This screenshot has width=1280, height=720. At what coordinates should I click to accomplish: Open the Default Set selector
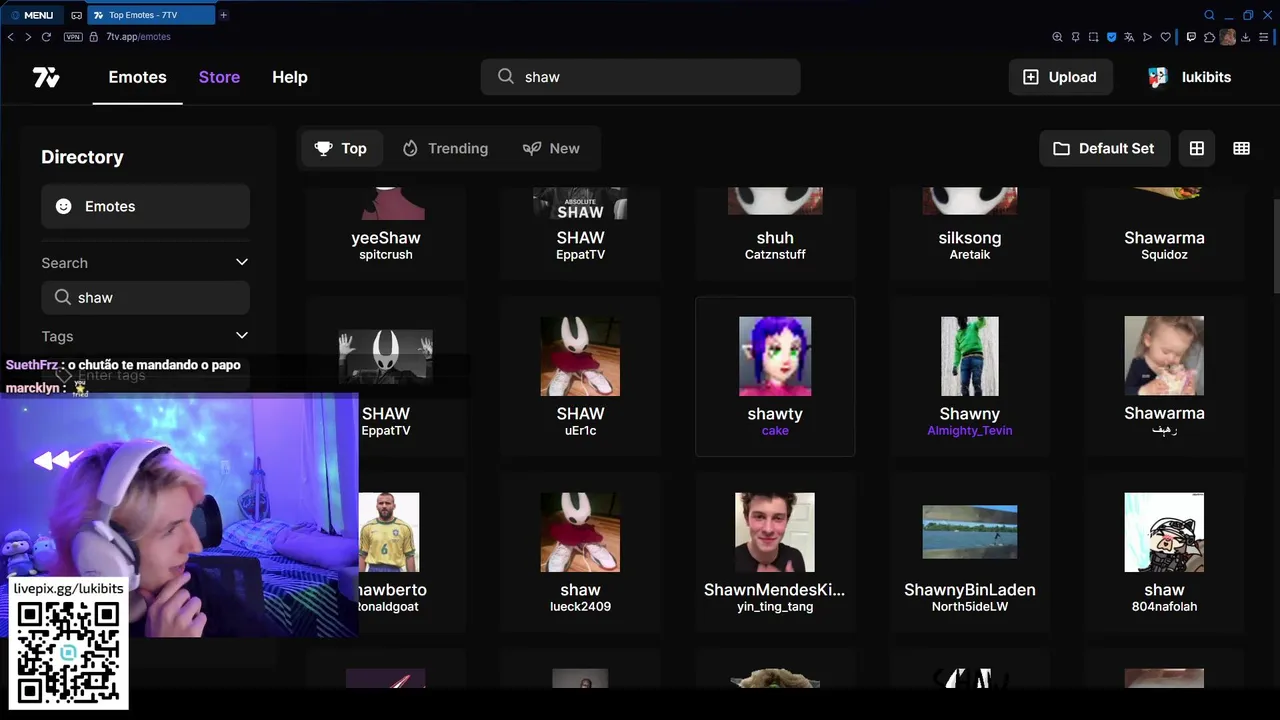[1104, 148]
